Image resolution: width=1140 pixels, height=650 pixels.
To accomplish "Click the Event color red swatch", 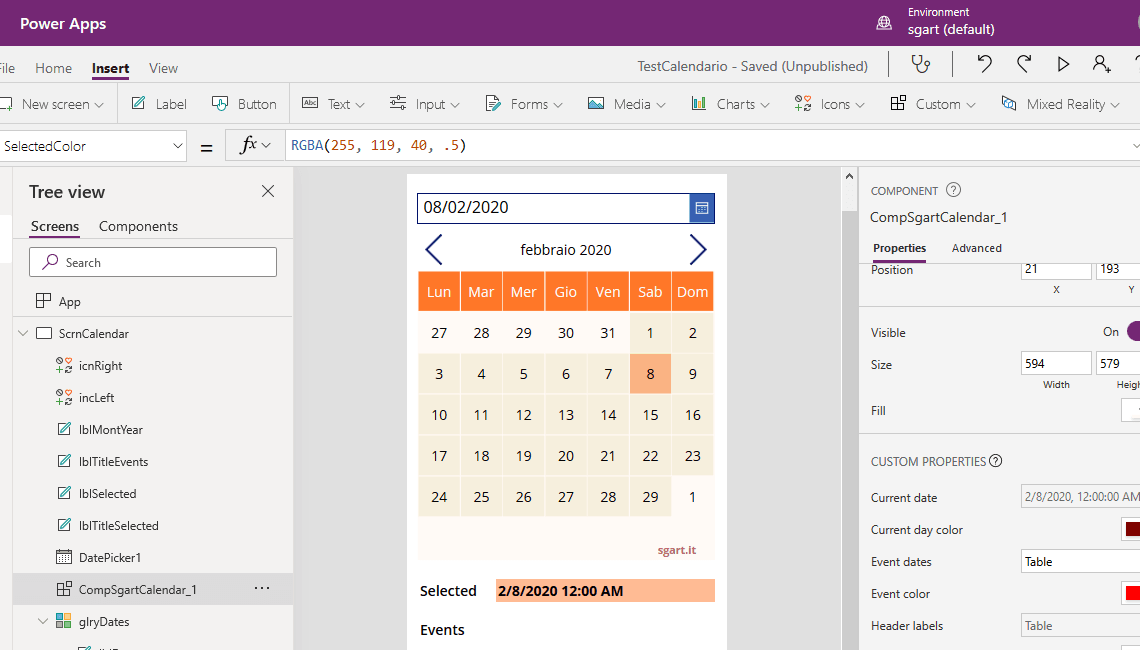I will click(1131, 594).
